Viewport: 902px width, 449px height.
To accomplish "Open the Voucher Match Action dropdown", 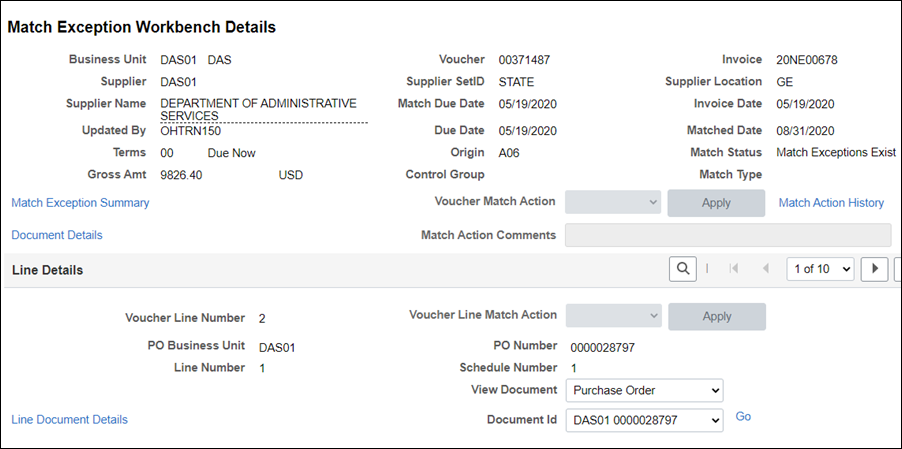I will [x=613, y=202].
